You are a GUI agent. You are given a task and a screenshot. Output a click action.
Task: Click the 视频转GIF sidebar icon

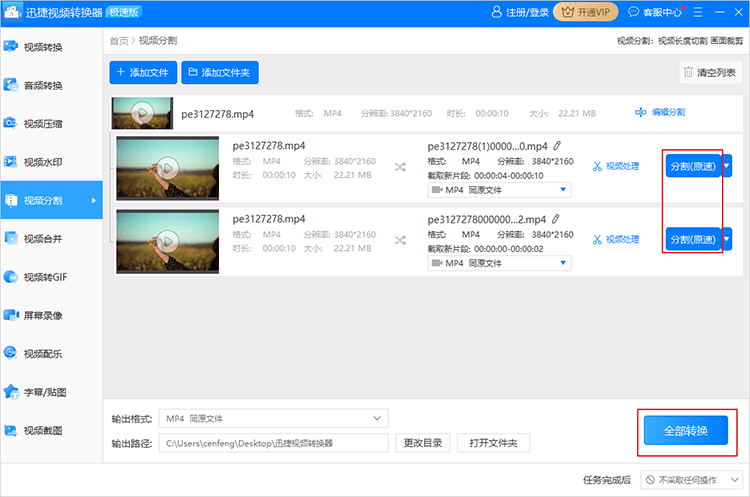coord(11,276)
